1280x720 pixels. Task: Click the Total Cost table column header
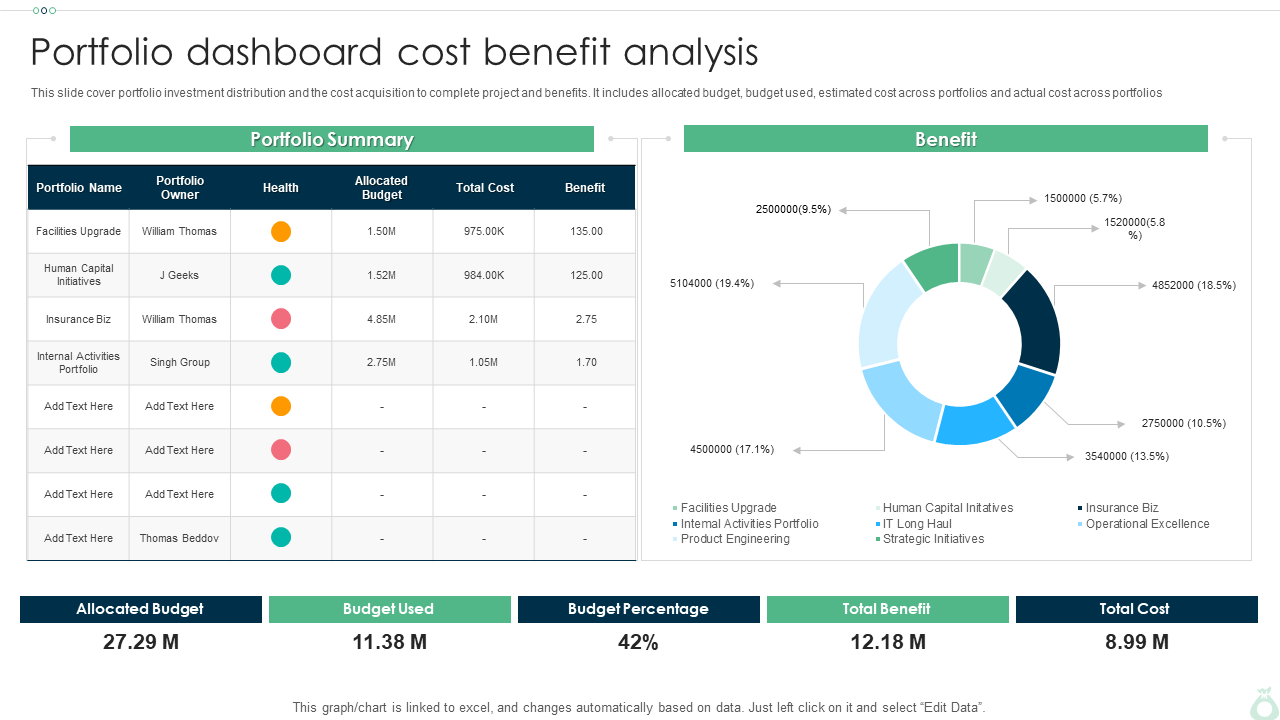coord(484,188)
